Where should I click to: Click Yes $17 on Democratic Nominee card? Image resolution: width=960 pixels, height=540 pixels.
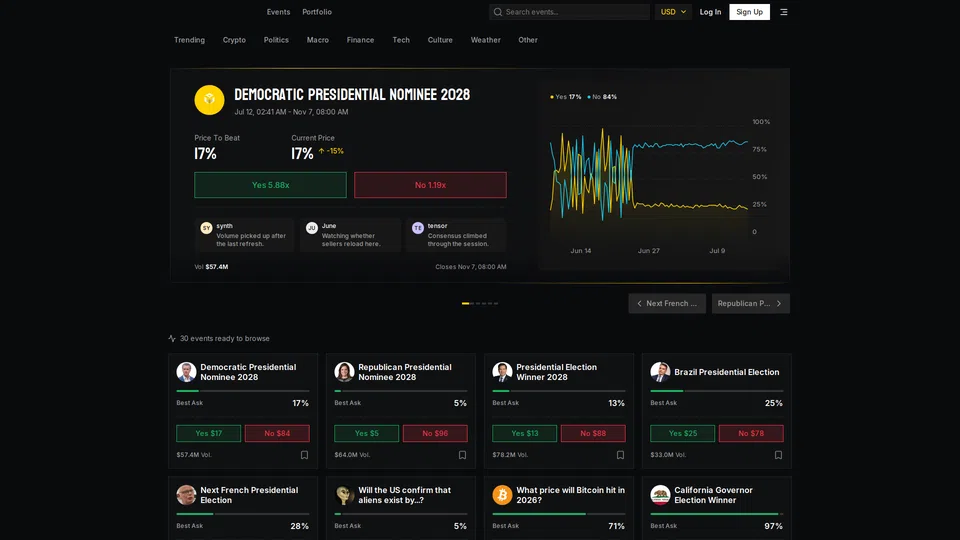[209, 433]
